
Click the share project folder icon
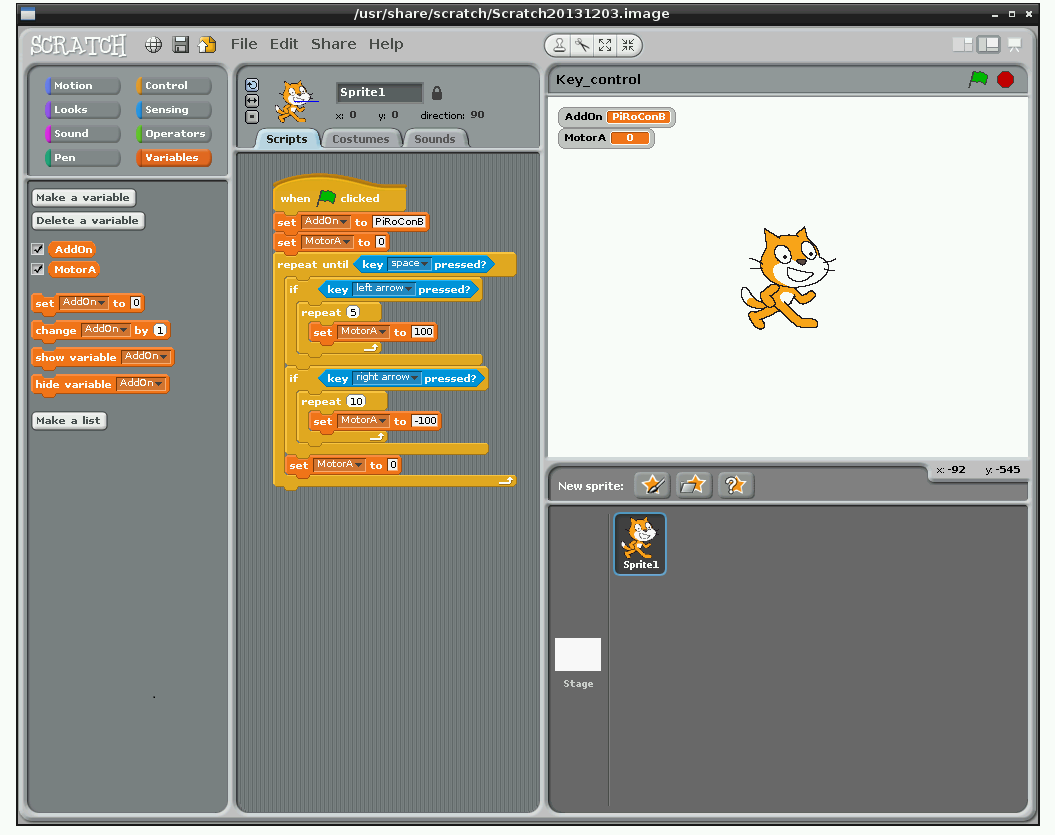click(x=207, y=44)
